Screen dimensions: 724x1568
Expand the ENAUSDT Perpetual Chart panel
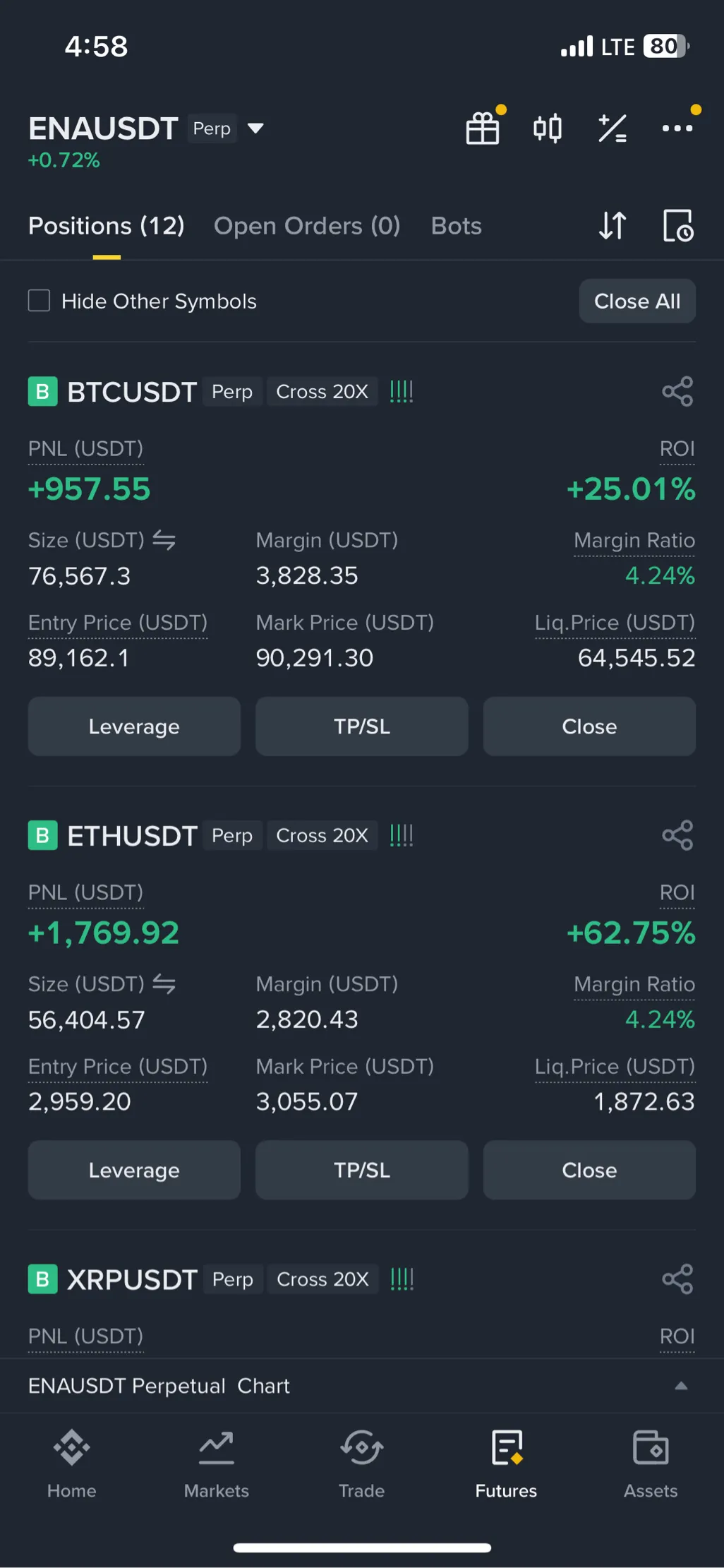(680, 1386)
